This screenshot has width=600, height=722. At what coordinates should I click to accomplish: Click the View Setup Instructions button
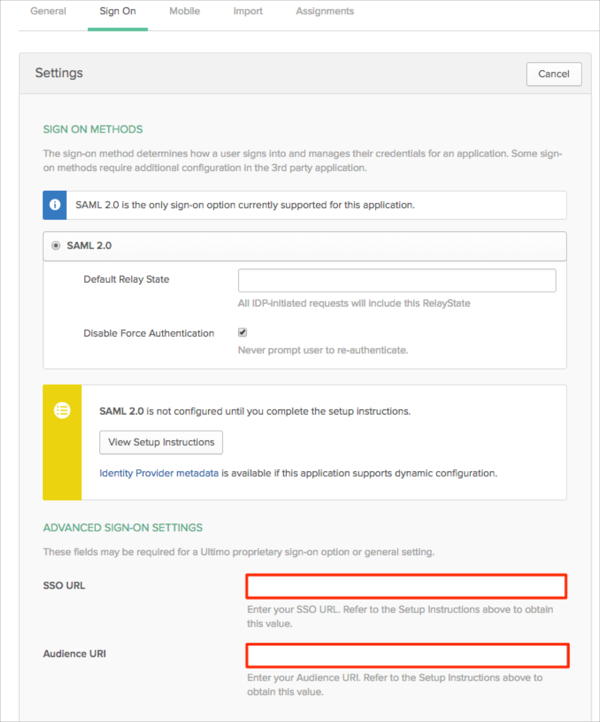161,442
